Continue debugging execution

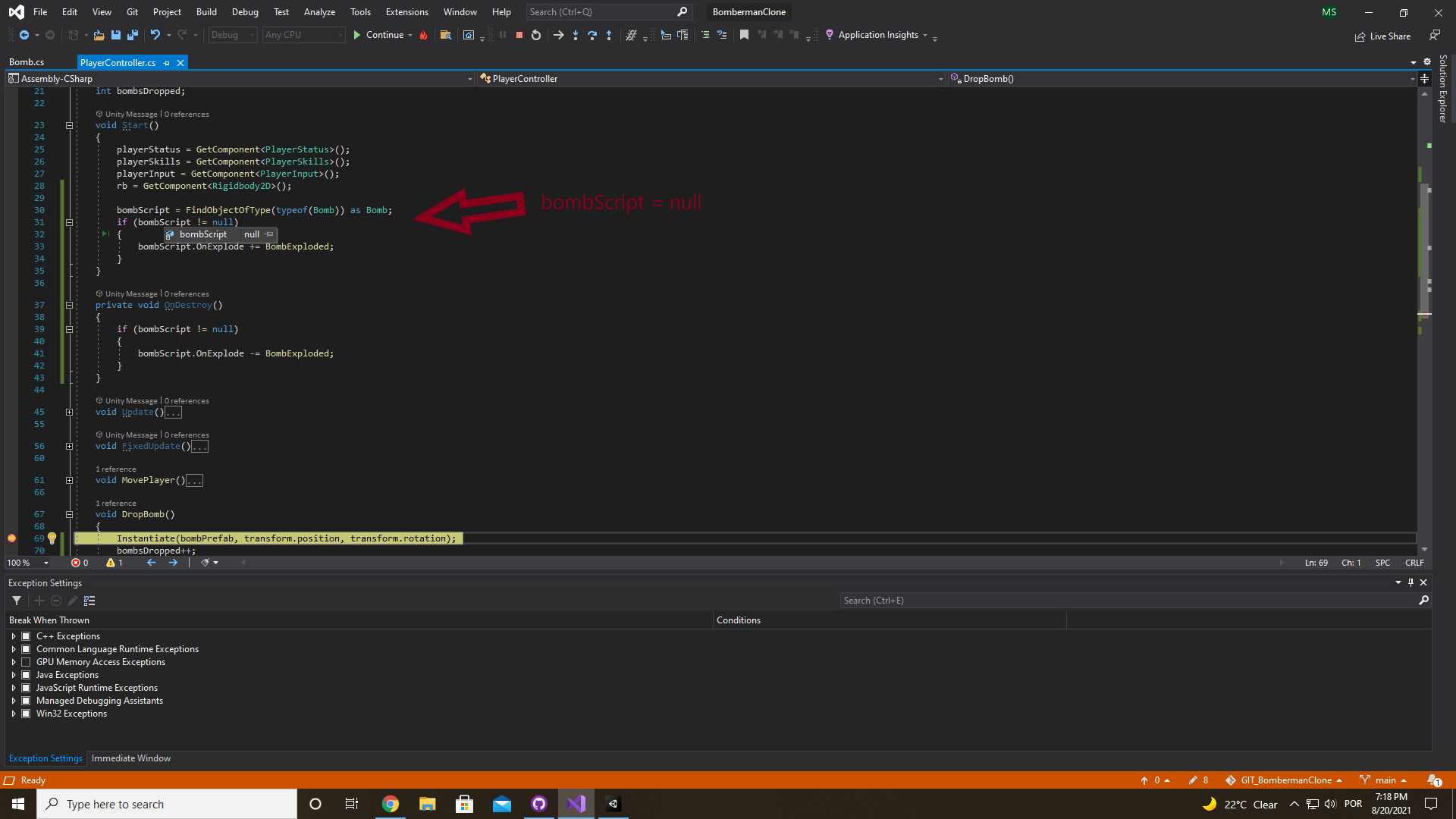(x=378, y=35)
